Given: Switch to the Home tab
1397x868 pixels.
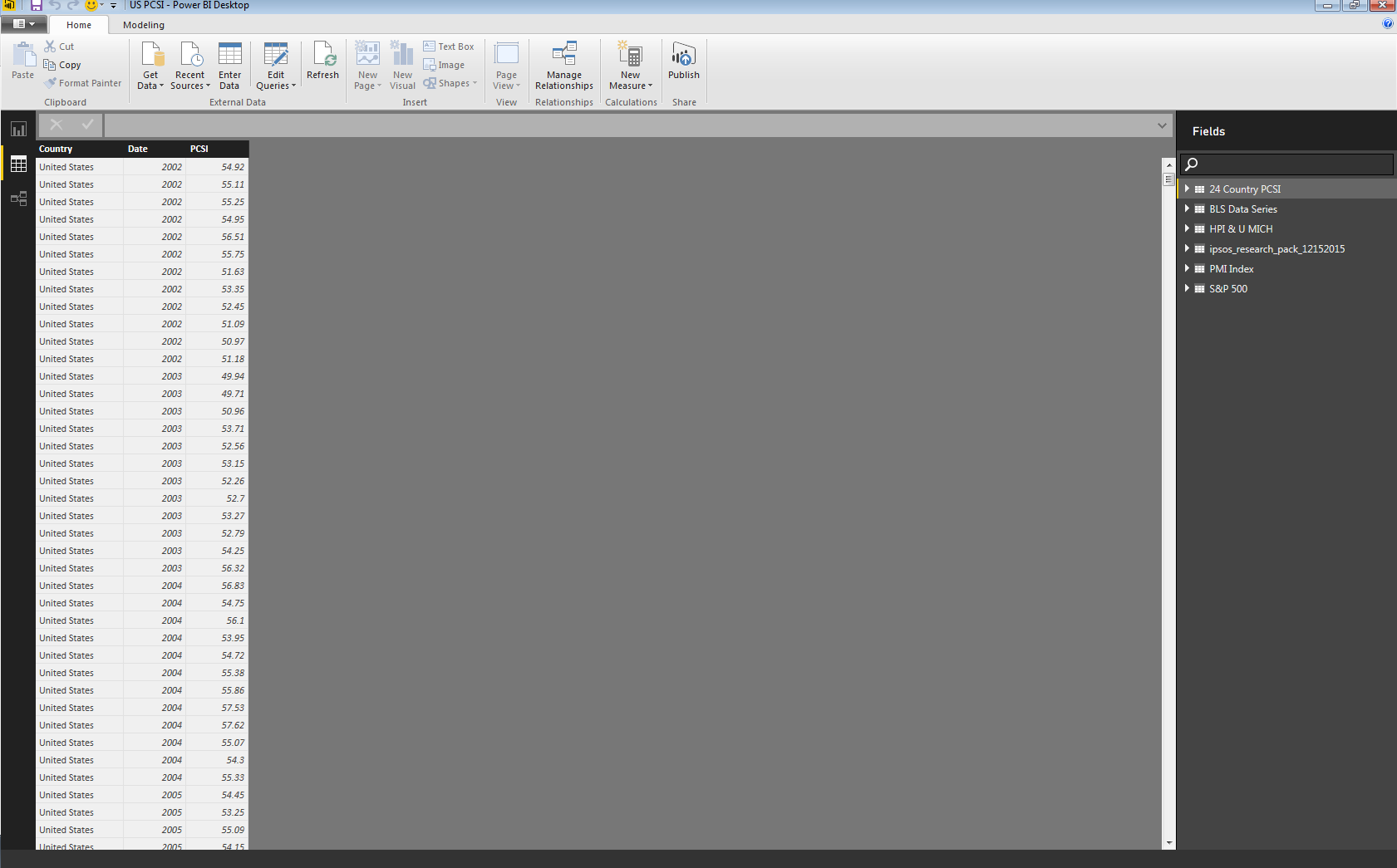Looking at the screenshot, I should point(79,25).
